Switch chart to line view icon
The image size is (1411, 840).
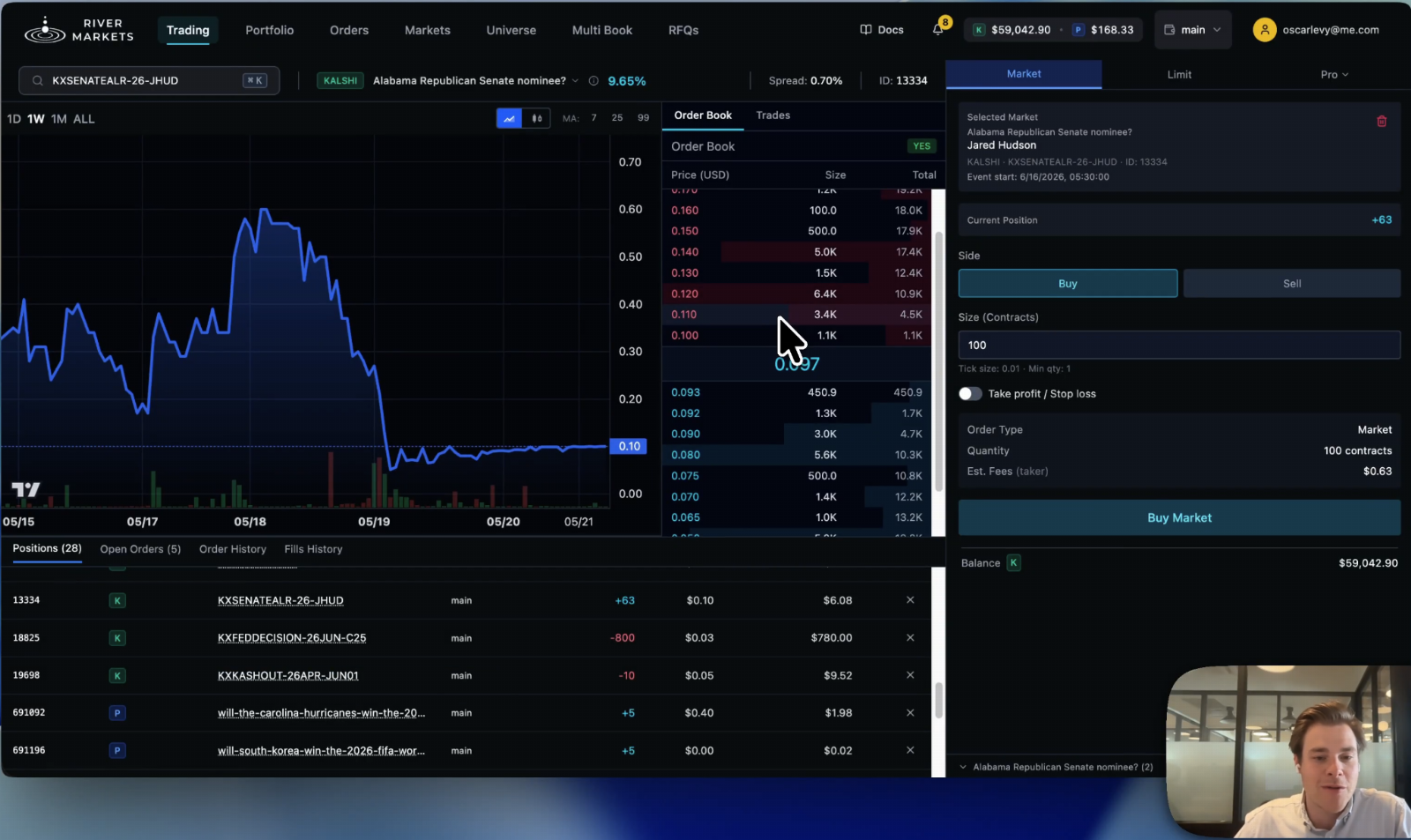[x=510, y=118]
